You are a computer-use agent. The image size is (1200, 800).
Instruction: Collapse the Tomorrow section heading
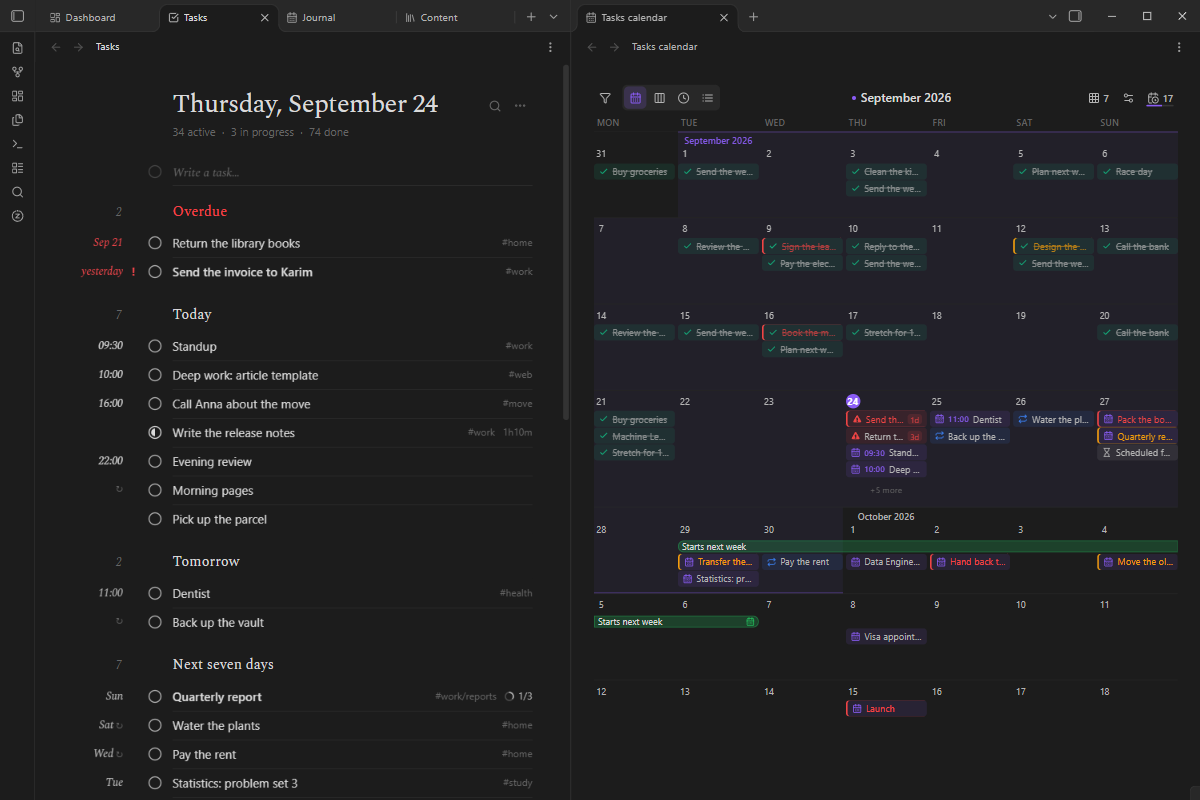click(206, 561)
